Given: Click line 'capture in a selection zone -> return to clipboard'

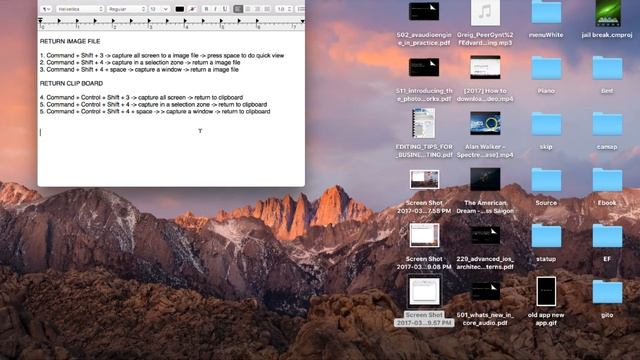Looking at the screenshot, I should [153, 104].
